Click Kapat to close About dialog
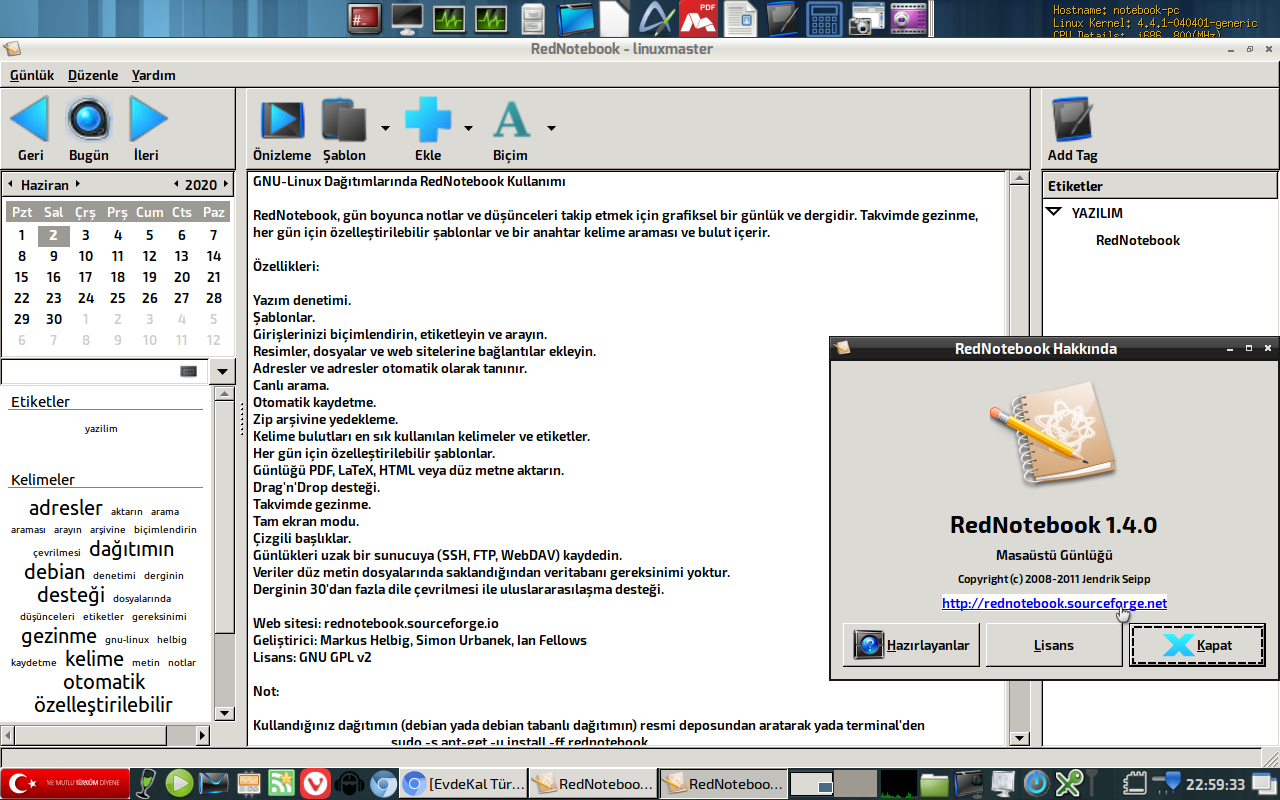This screenshot has width=1280, height=800. click(1197, 645)
